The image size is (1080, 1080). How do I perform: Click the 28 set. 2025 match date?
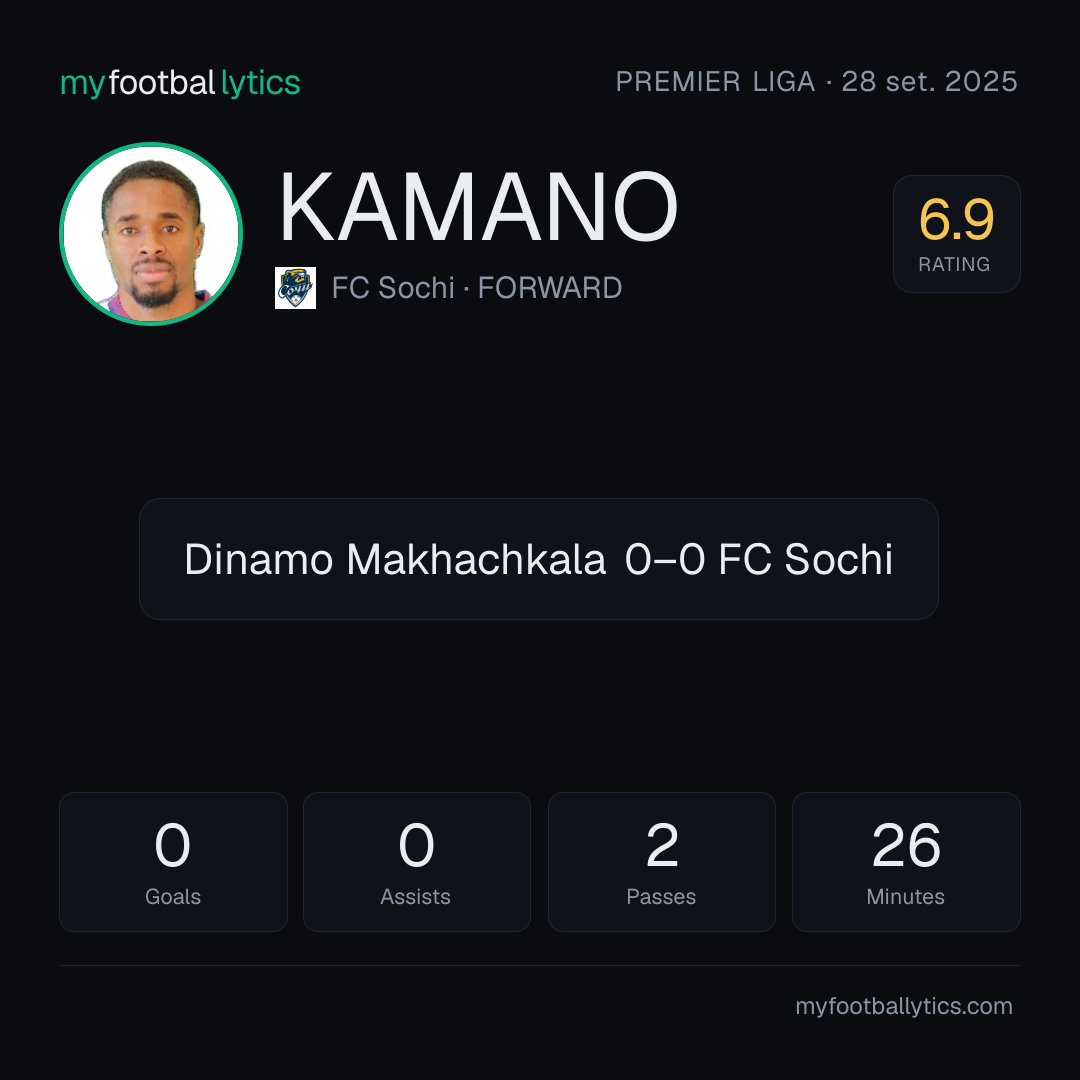929,81
